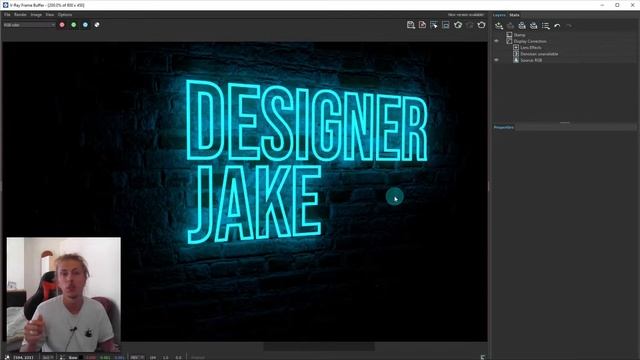Viewport: 640px width, 360px height.
Task: Select the Lens Effects layer
Action: tap(531, 48)
